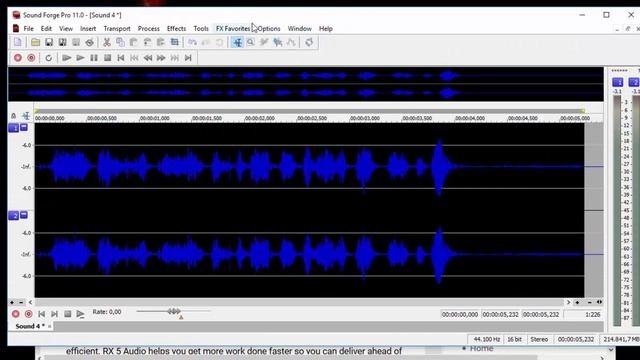
Task: Select the Envelope tool
Action: pyautogui.click(x=291, y=42)
